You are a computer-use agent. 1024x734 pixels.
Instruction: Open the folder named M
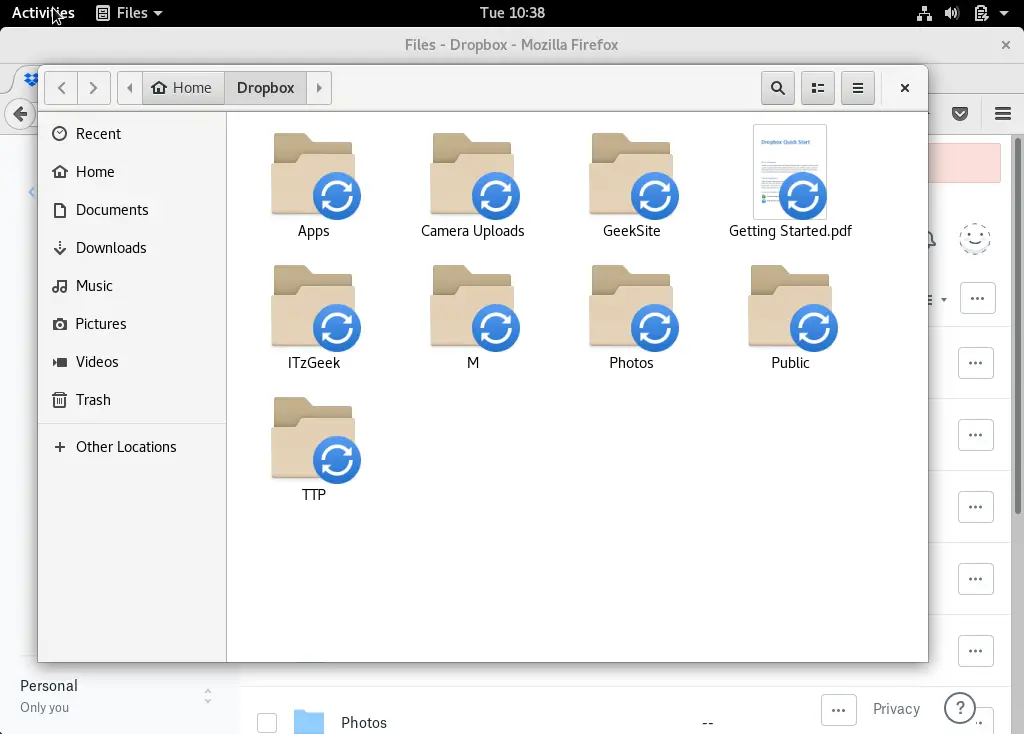click(473, 318)
